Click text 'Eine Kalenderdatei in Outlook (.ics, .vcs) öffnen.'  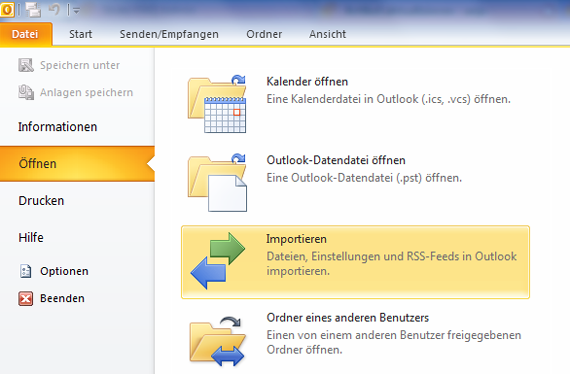tap(389, 99)
